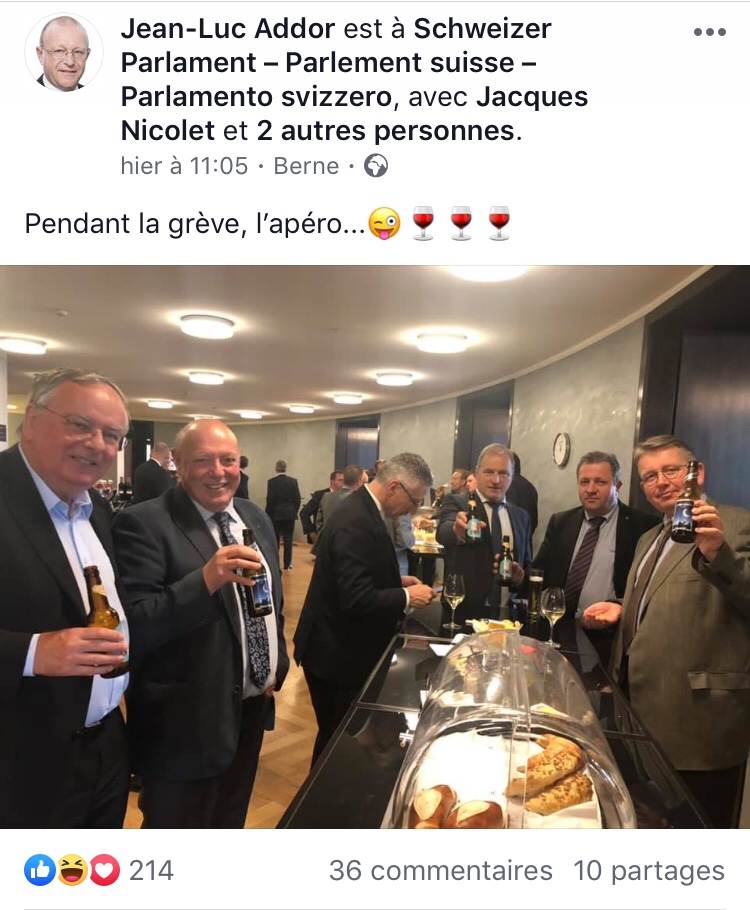Image resolution: width=750 pixels, height=910 pixels.
Task: Click the 'hier à 11:05' timestamp
Action: click(184, 166)
